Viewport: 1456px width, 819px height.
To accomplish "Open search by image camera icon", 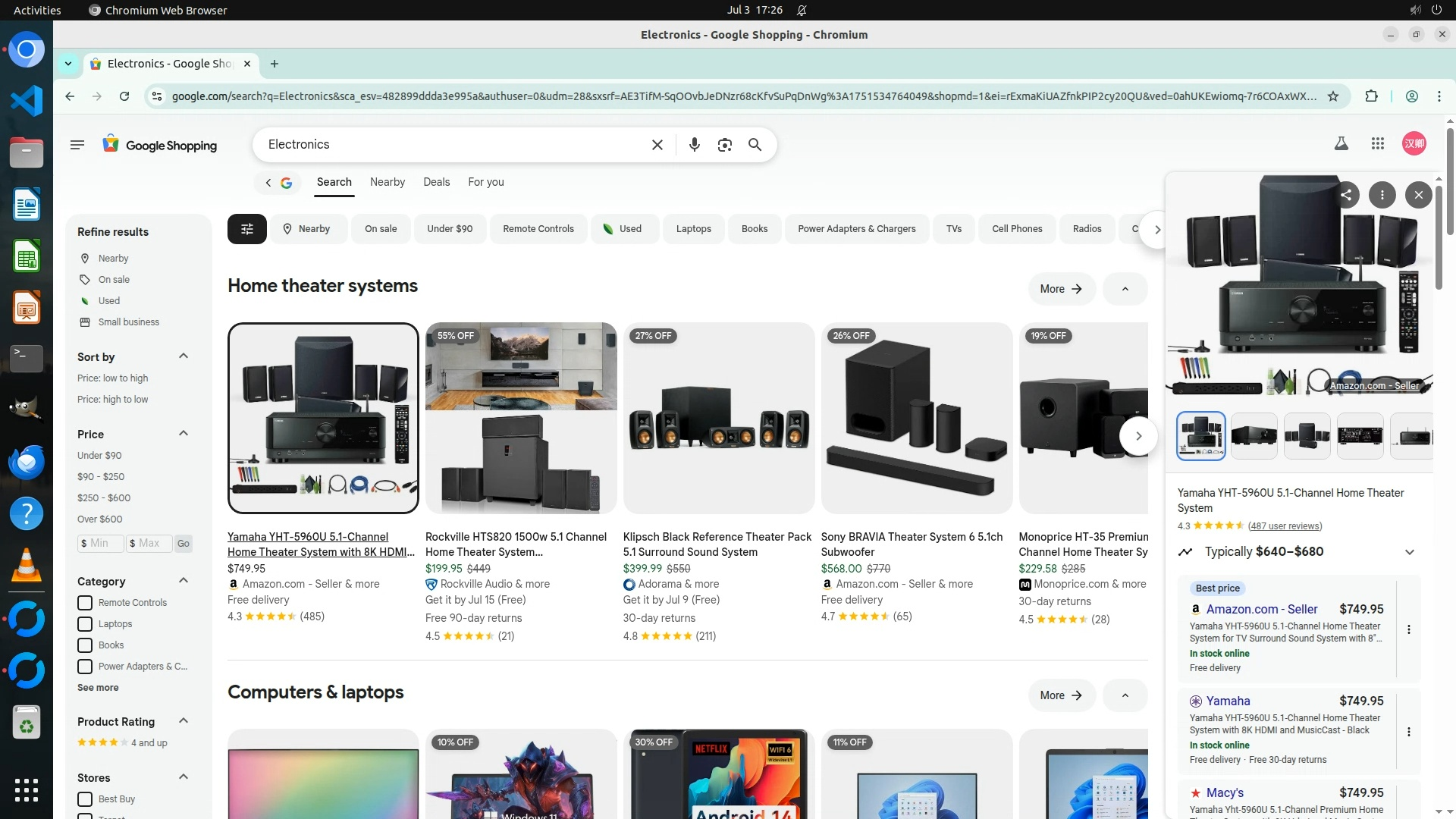I will pyautogui.click(x=724, y=145).
